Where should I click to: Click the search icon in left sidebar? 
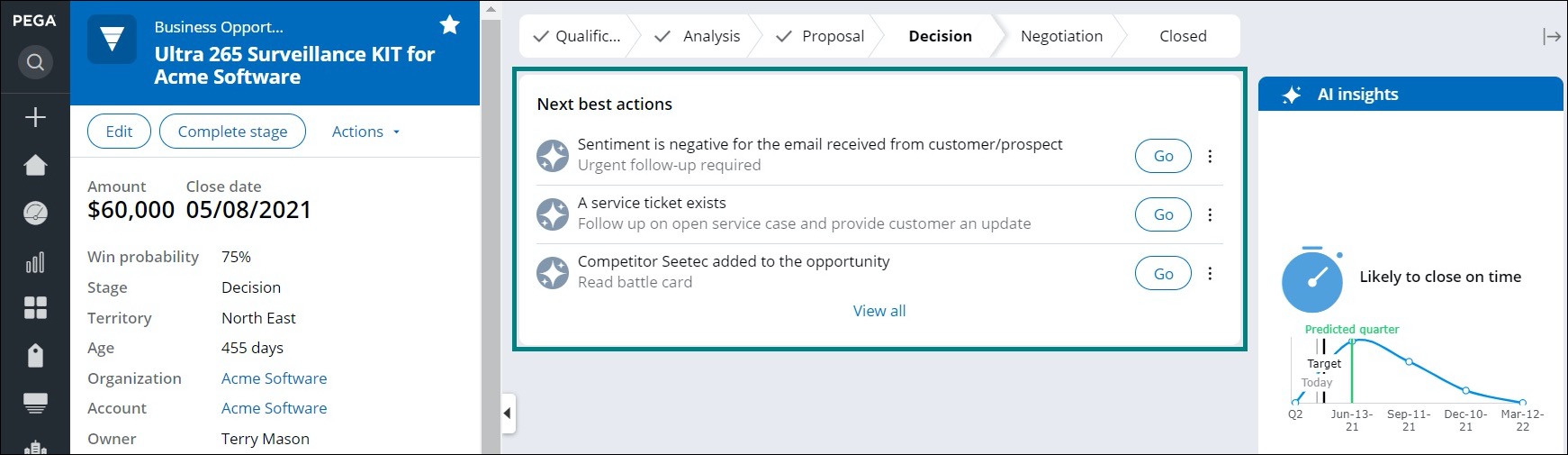click(35, 62)
